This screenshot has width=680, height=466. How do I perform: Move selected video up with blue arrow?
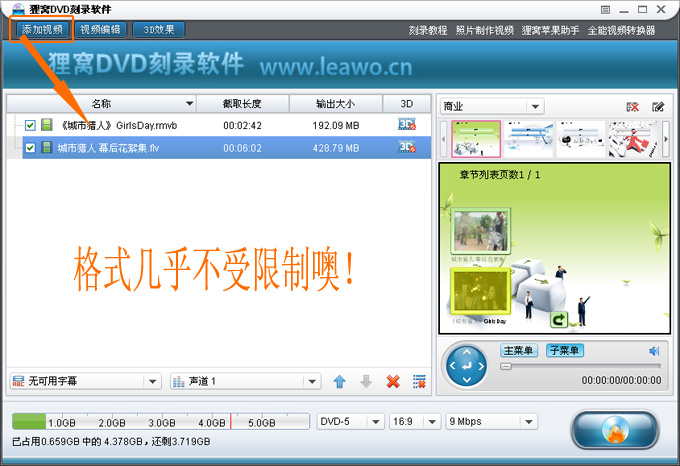[339, 381]
